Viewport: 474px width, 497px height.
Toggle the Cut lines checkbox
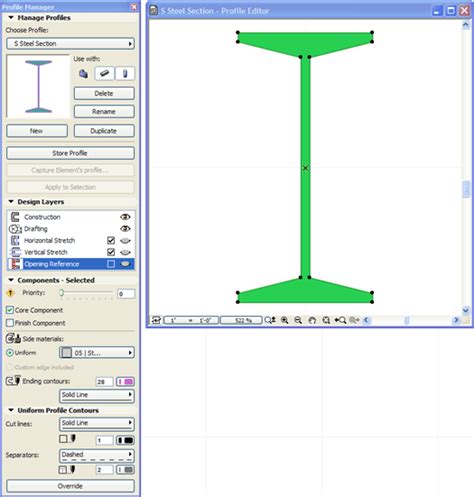pyautogui.click(x=63, y=439)
